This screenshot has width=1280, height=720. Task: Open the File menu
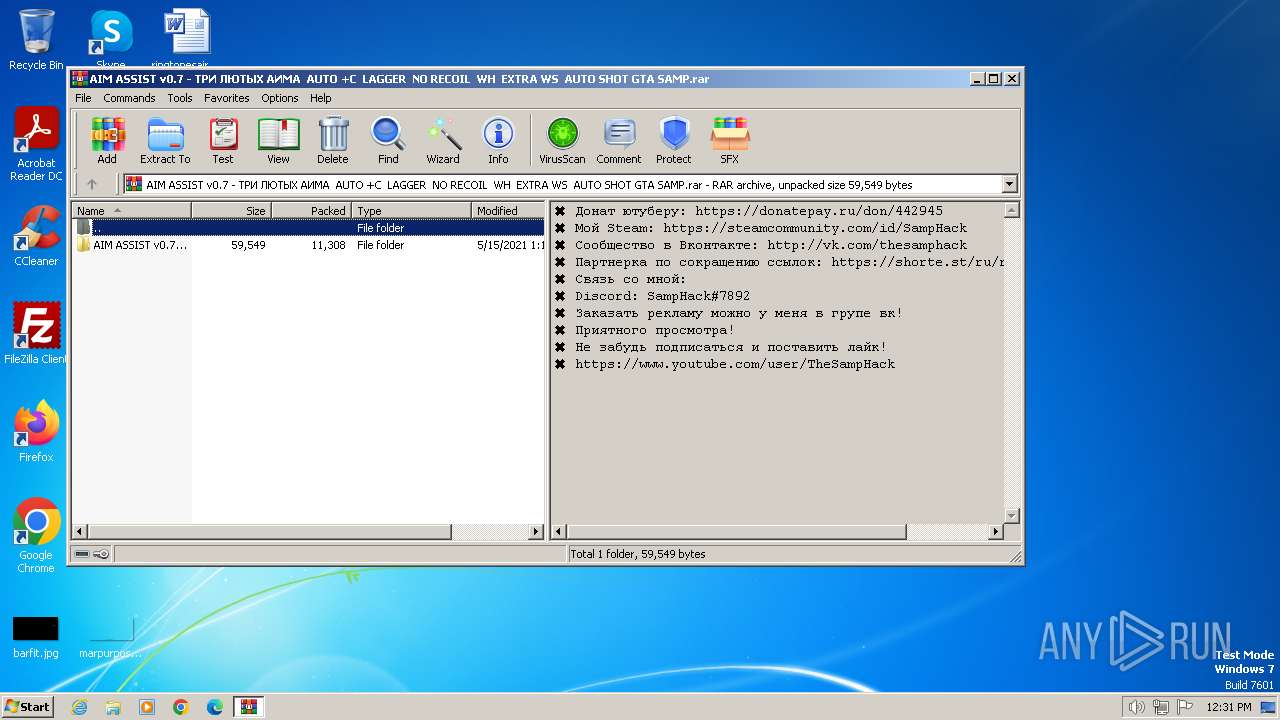[83, 98]
